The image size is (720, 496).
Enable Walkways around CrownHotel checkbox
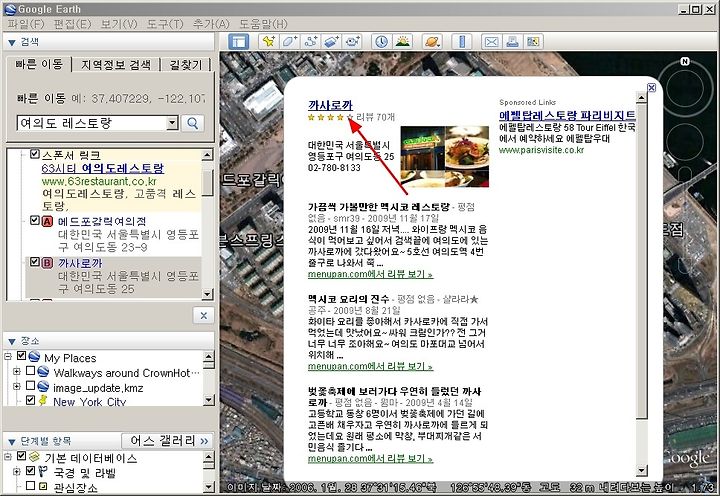click(x=30, y=370)
